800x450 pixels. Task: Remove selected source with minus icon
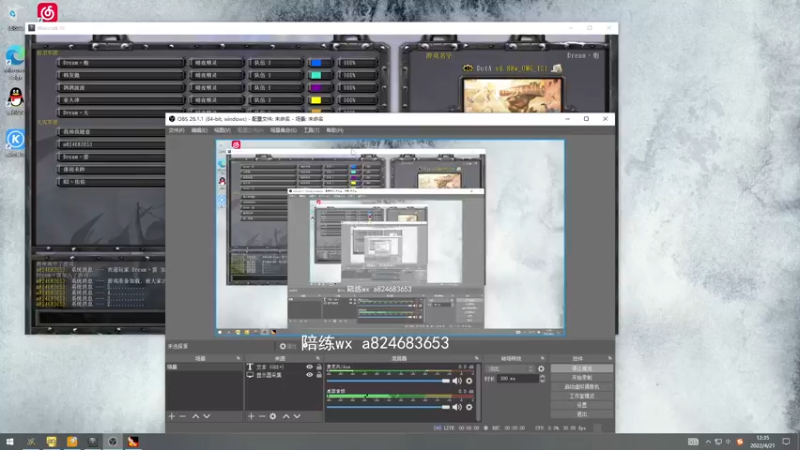262,416
